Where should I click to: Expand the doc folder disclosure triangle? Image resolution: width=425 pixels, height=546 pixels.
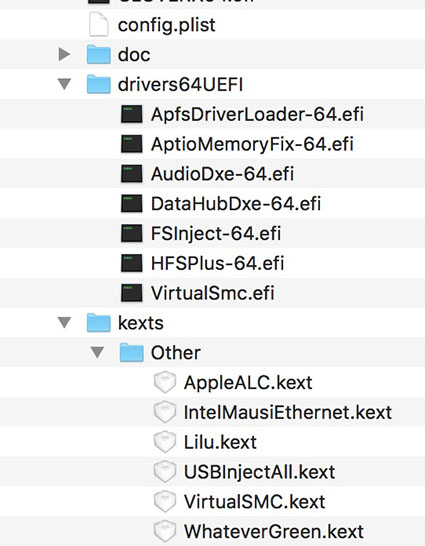pyautogui.click(x=64, y=54)
